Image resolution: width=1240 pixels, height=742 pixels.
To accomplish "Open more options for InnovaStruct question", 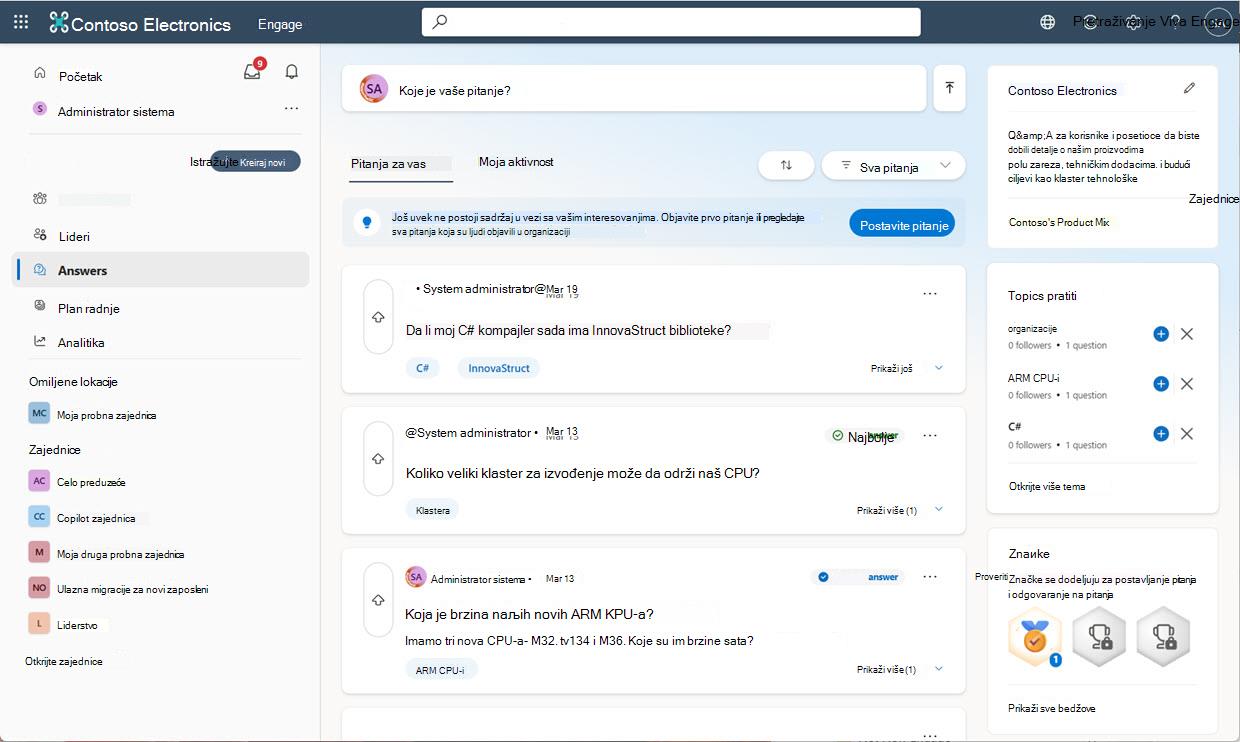I will 930,293.
